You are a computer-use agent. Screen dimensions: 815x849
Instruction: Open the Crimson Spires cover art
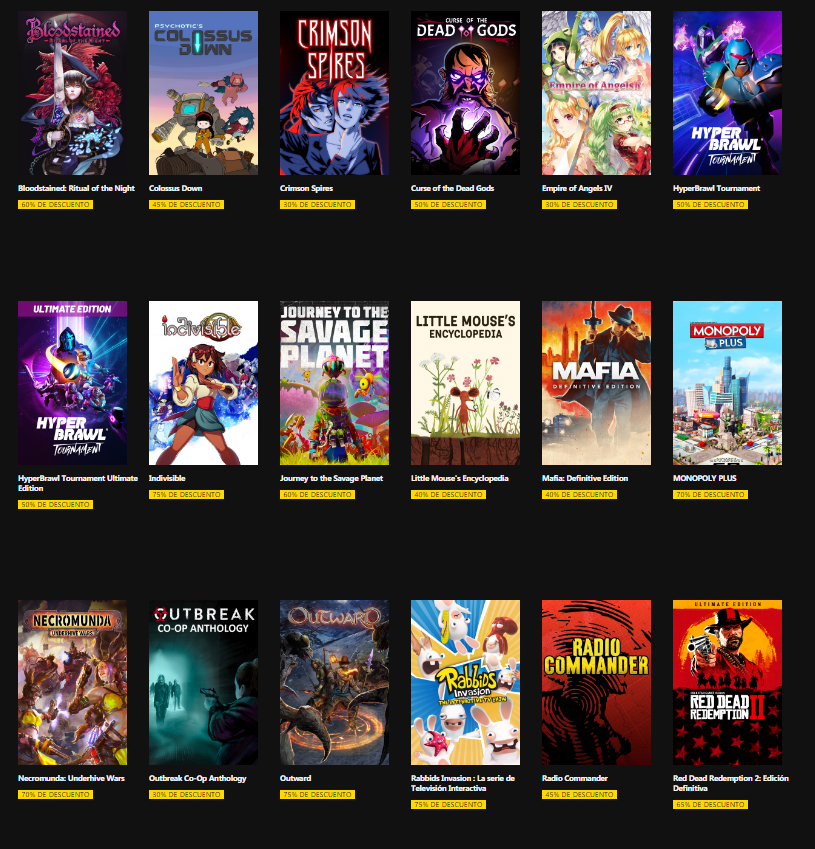(335, 93)
